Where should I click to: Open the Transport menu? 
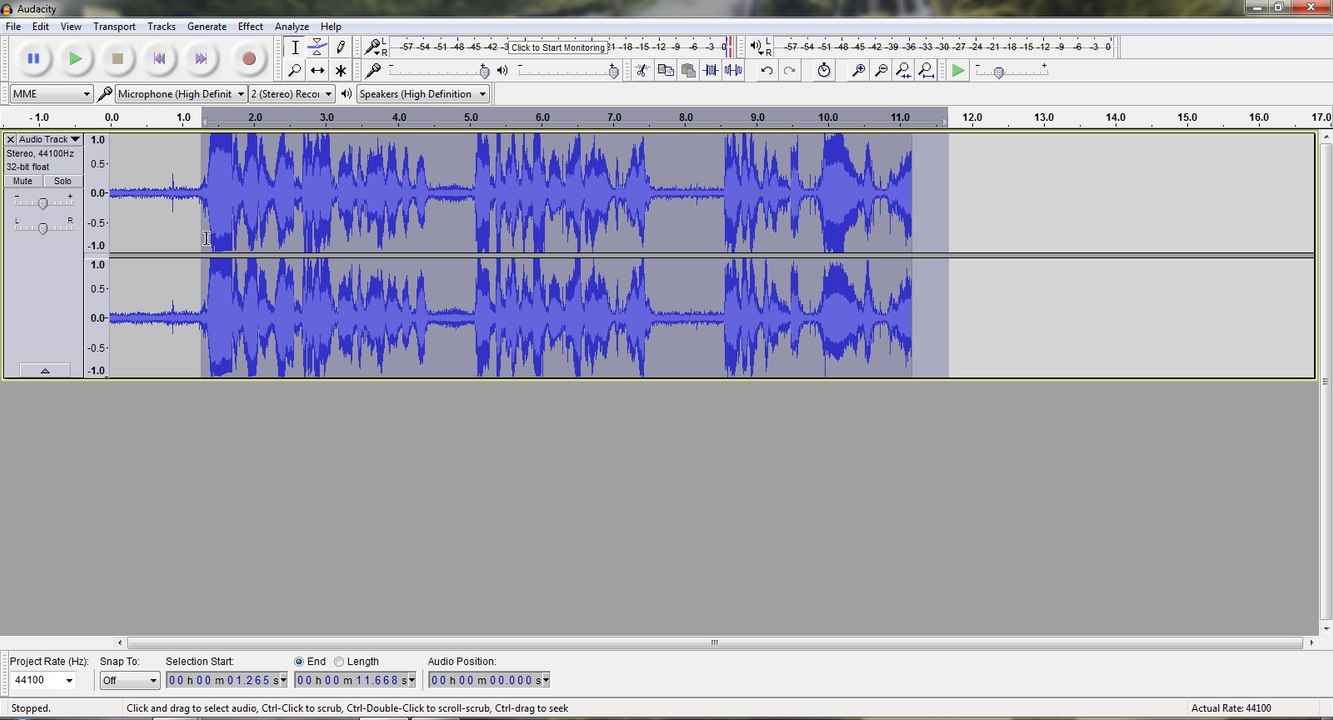tap(115, 26)
